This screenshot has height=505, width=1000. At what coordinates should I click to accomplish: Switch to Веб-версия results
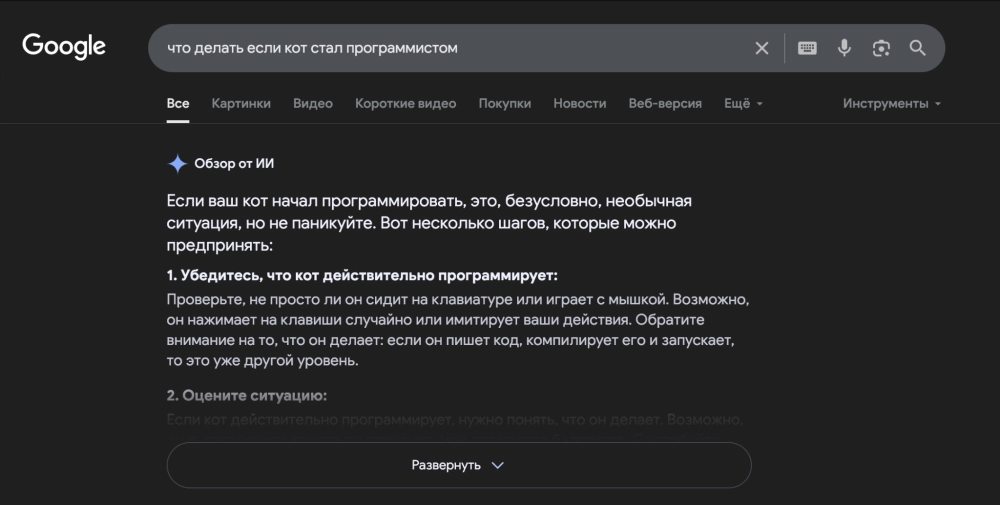(665, 103)
